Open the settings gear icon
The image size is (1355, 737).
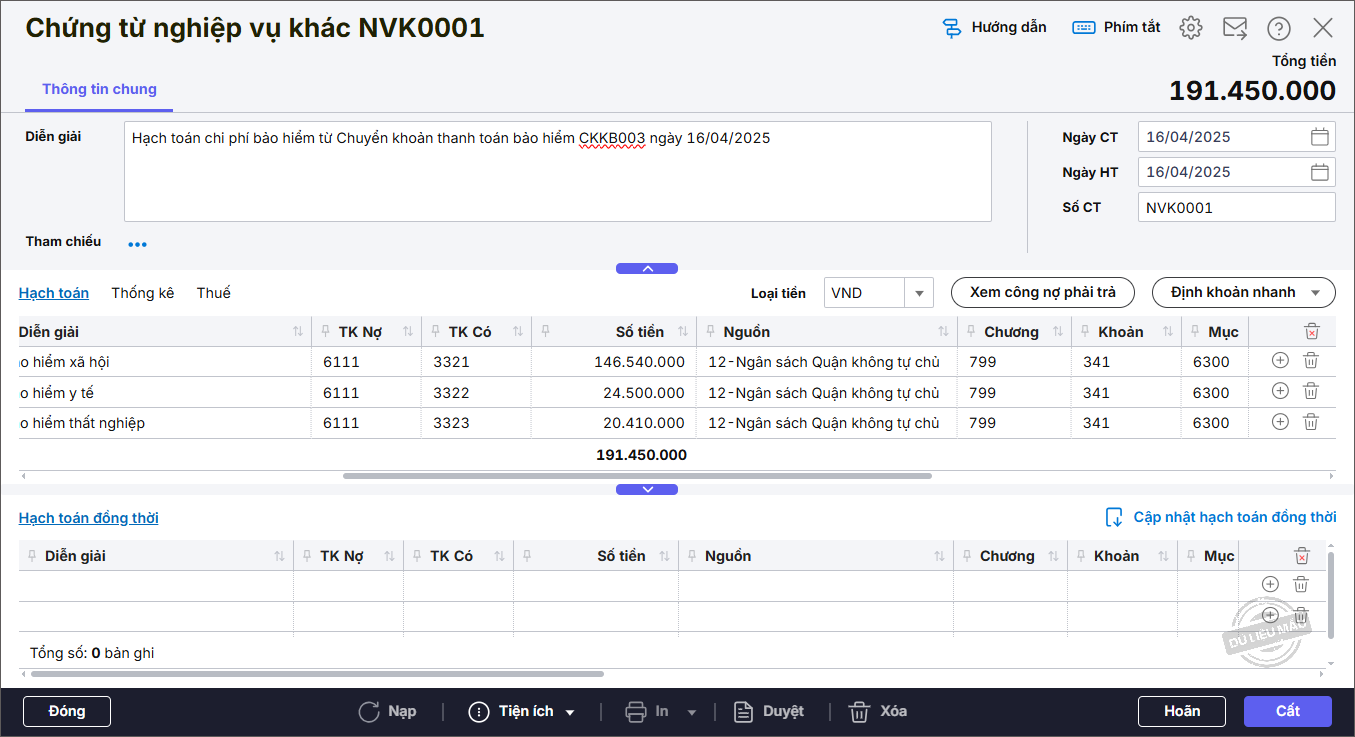1190,28
